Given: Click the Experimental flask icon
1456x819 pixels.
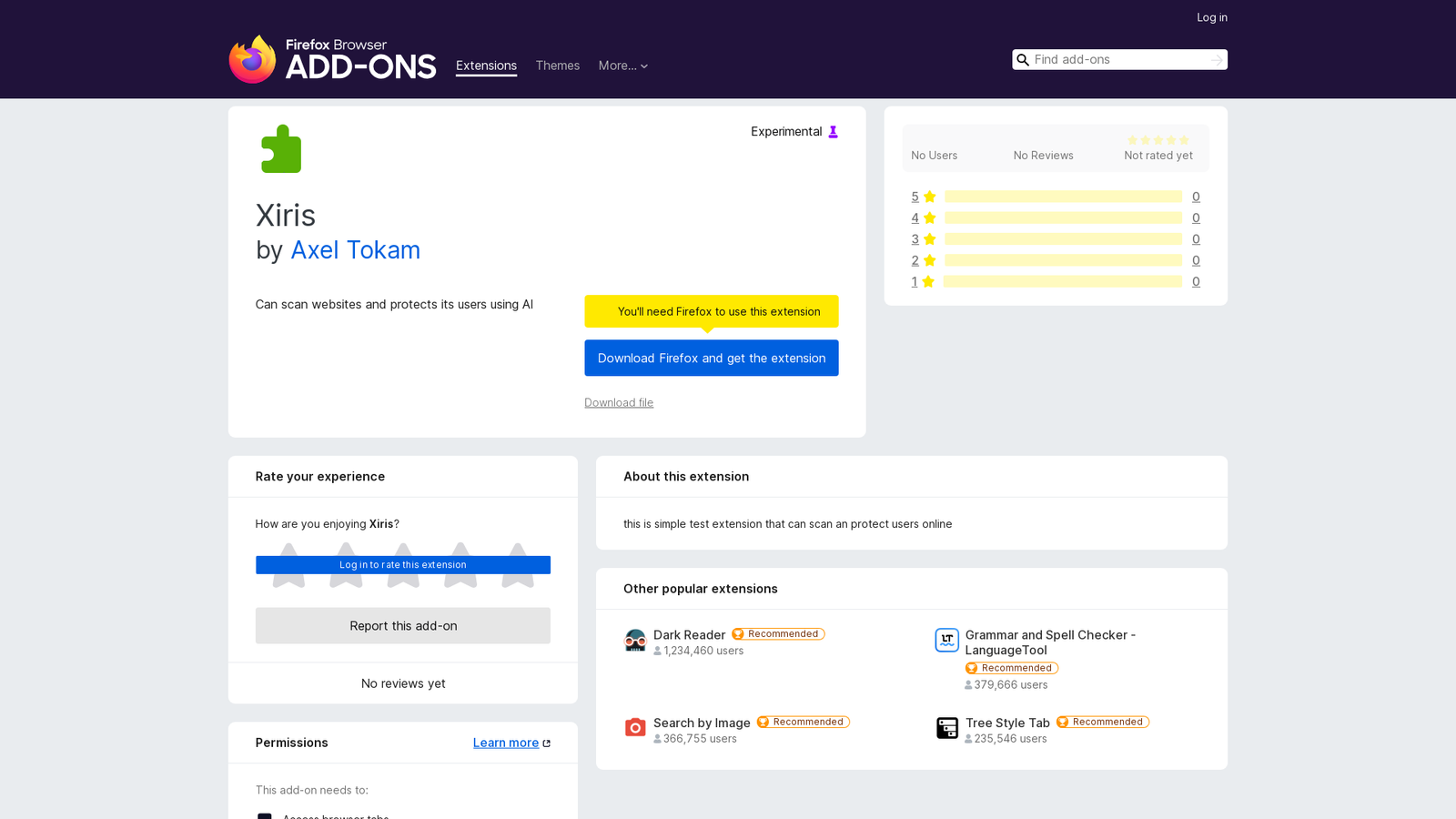Looking at the screenshot, I should pyautogui.click(x=833, y=132).
